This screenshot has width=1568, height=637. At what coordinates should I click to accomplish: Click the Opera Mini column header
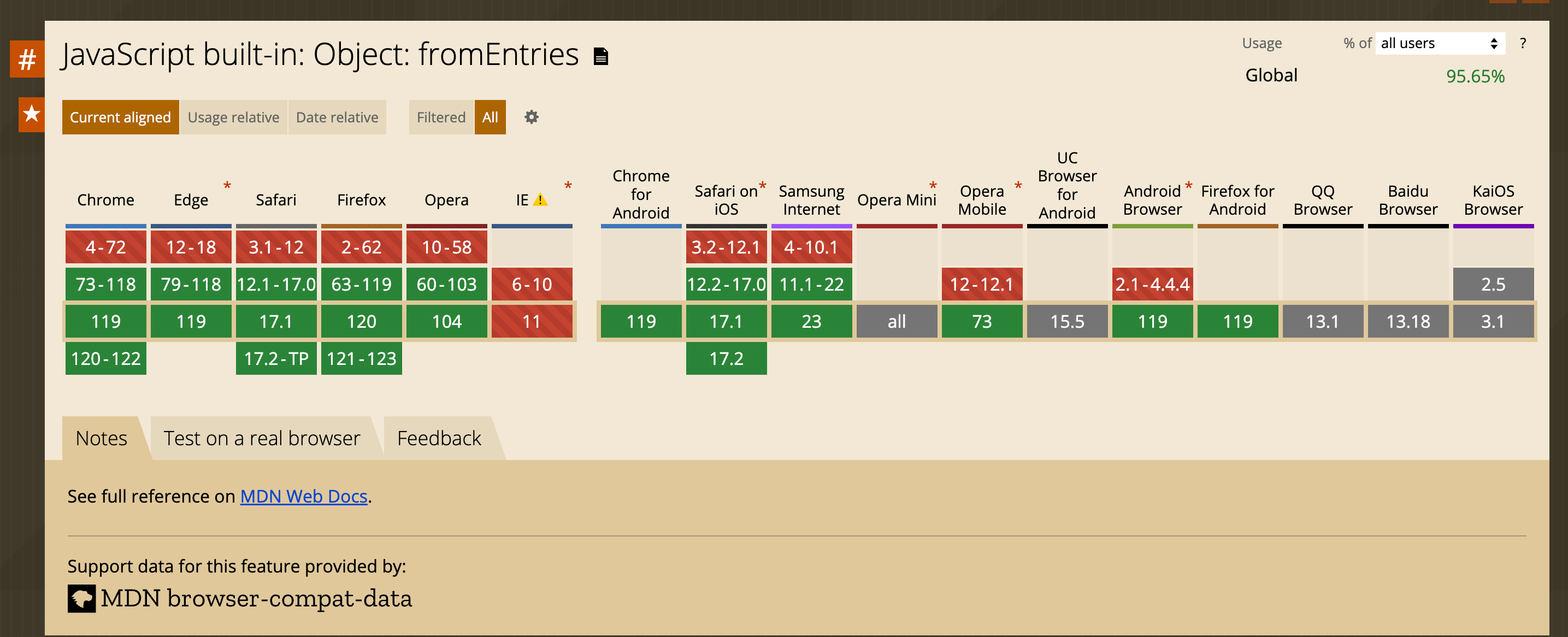coord(897,199)
